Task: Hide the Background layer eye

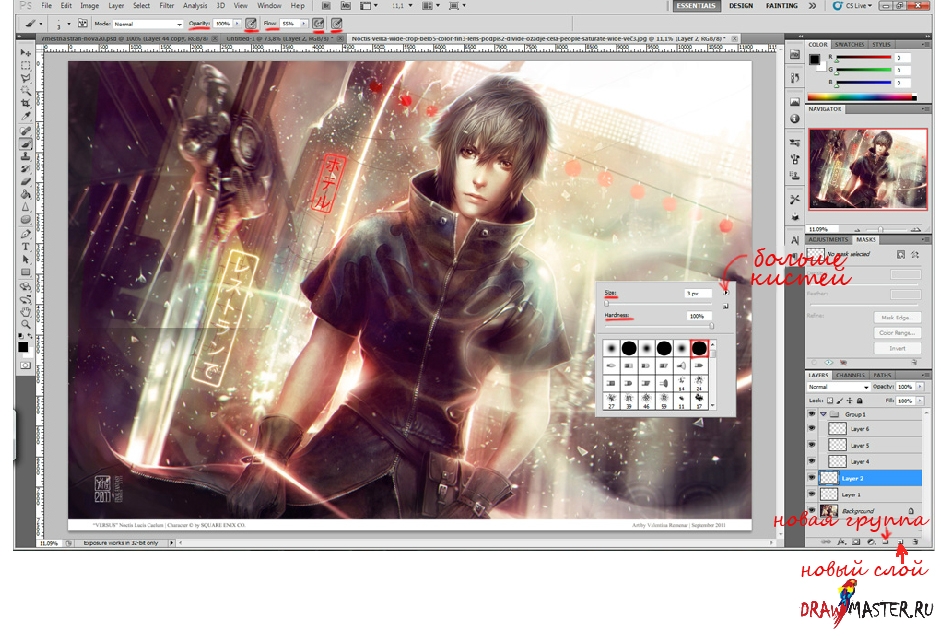Action: pyautogui.click(x=811, y=510)
